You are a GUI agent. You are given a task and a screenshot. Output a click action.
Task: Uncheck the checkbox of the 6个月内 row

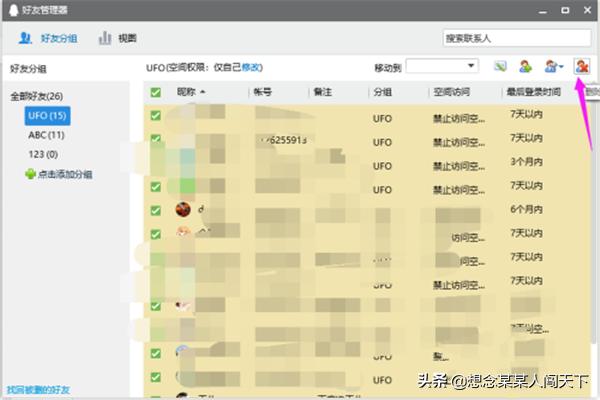point(155,210)
